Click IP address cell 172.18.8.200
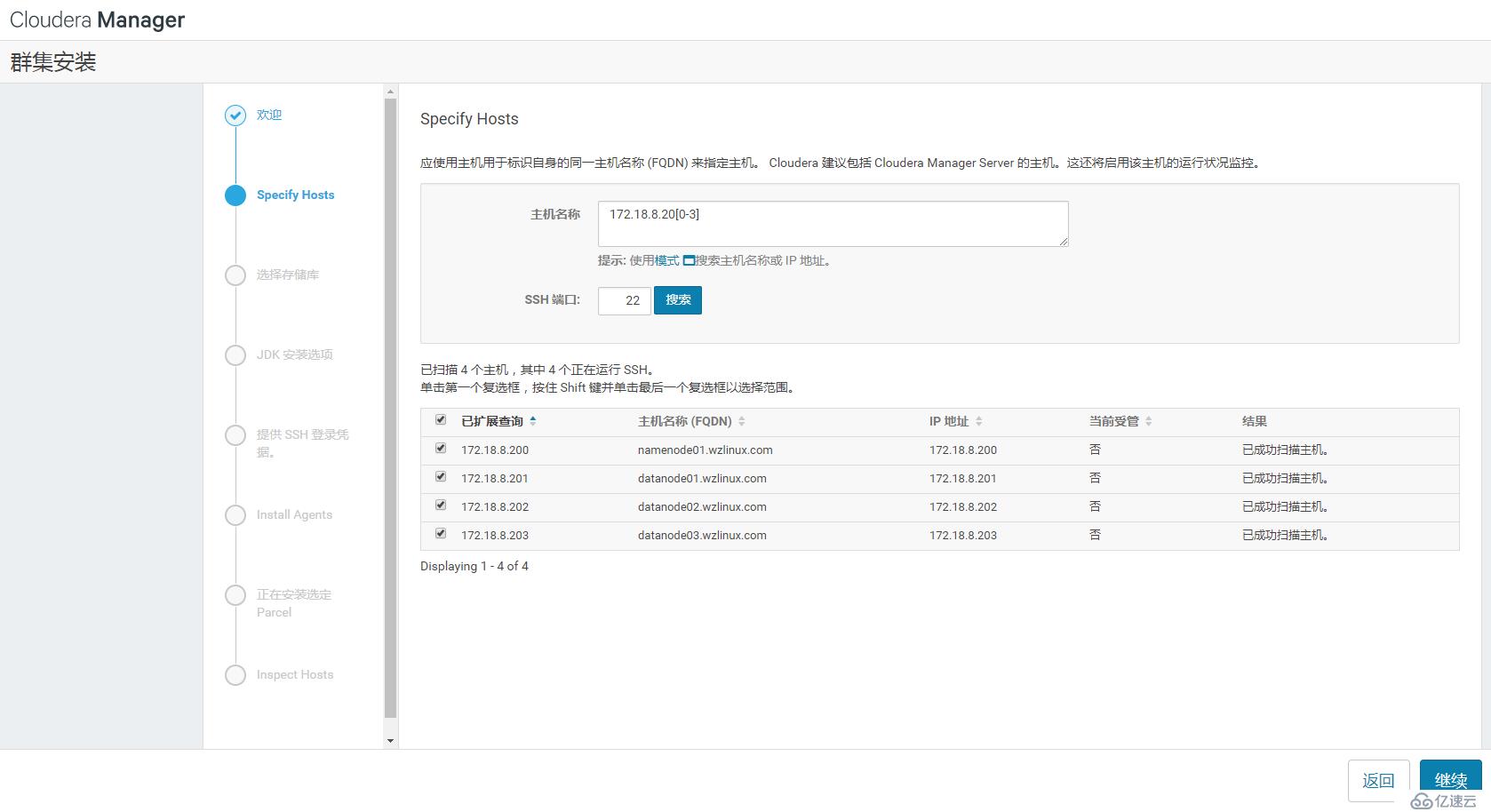This screenshot has width=1491, height=812. [963, 450]
